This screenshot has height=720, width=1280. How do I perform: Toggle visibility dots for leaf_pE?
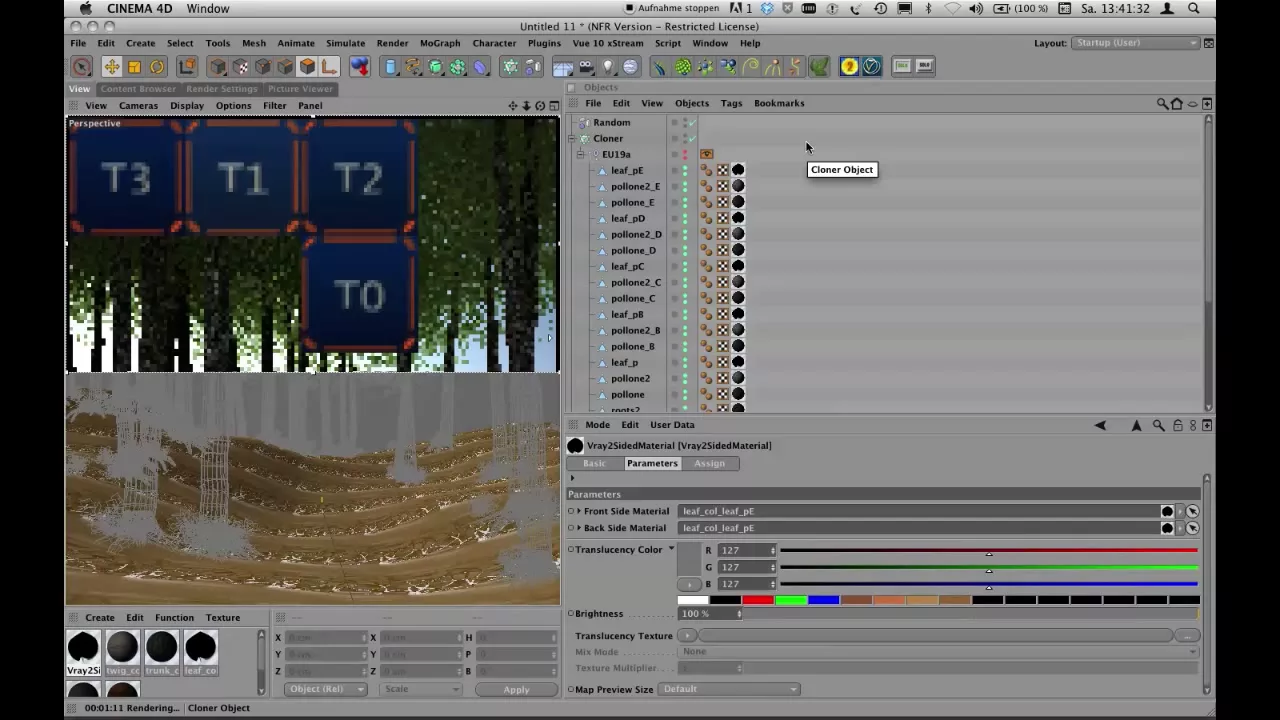tap(685, 171)
